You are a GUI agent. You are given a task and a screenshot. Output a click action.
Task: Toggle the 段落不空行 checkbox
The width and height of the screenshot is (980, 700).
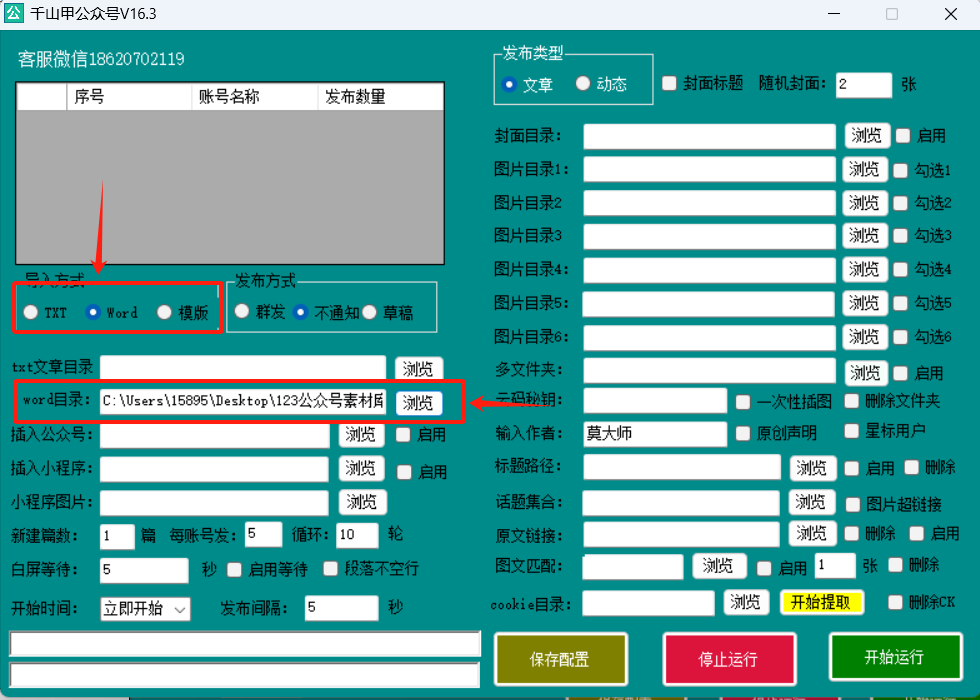tap(331, 568)
